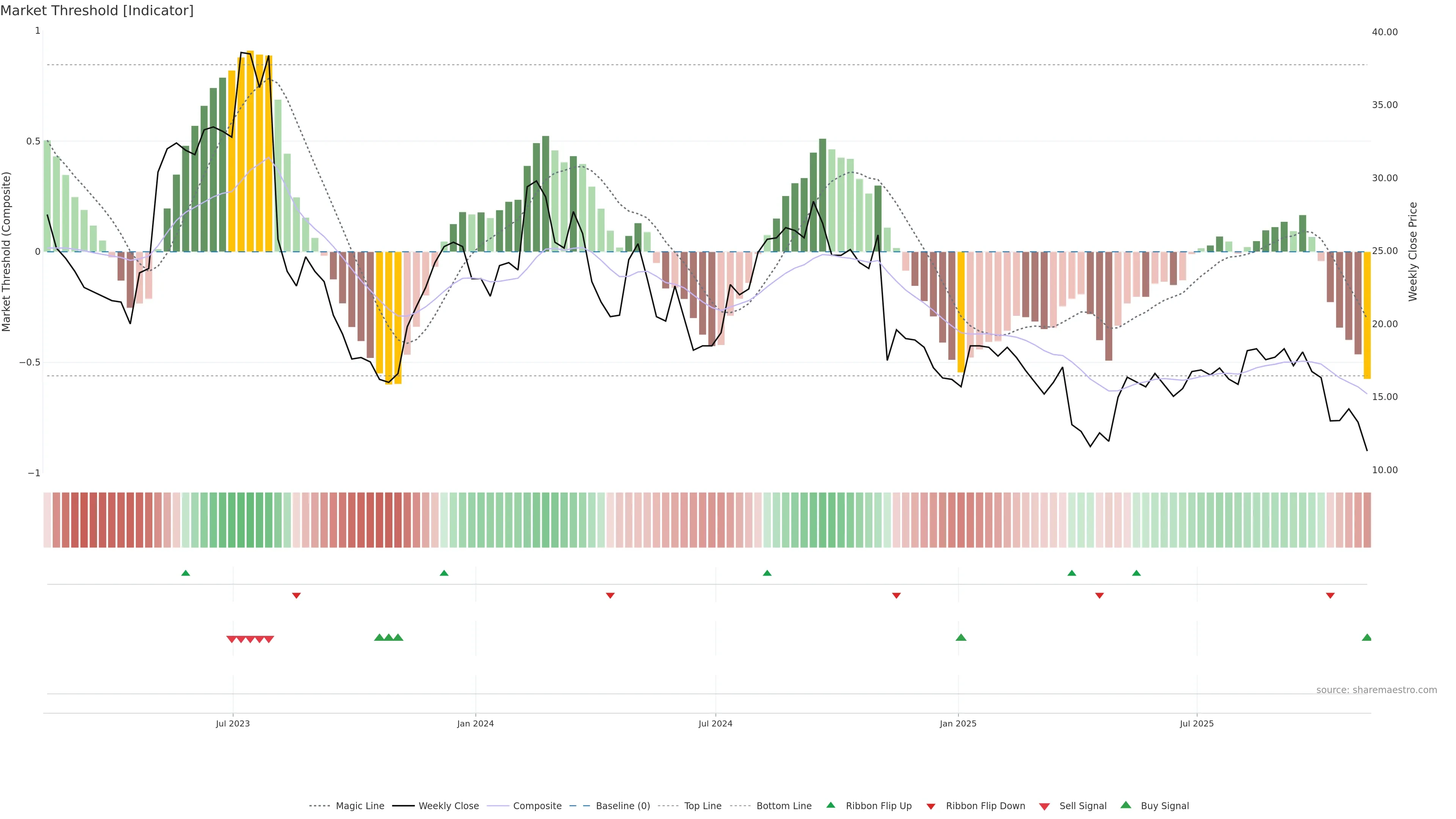
Task: Click the Ribbon Flip Up legend triangle icon
Action: [830, 805]
